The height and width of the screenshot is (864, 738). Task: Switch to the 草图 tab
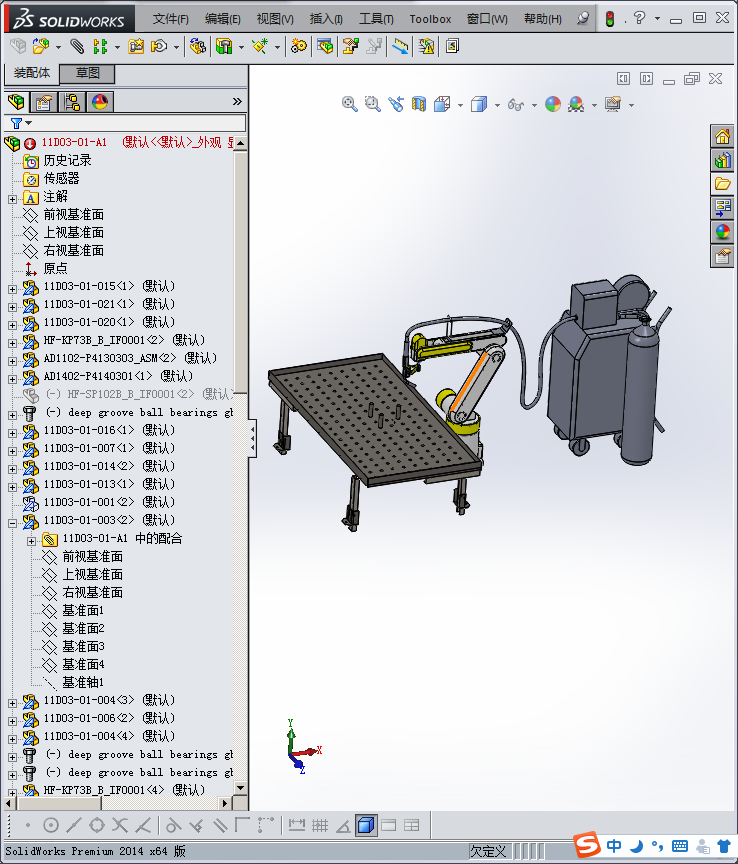[87, 73]
